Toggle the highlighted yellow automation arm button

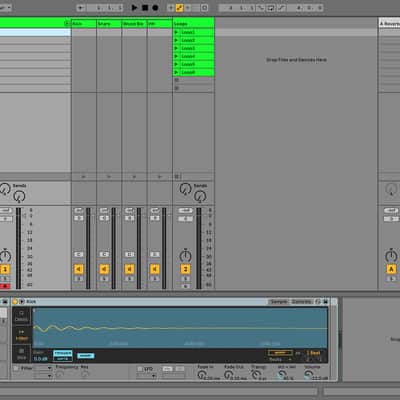coord(179,7)
